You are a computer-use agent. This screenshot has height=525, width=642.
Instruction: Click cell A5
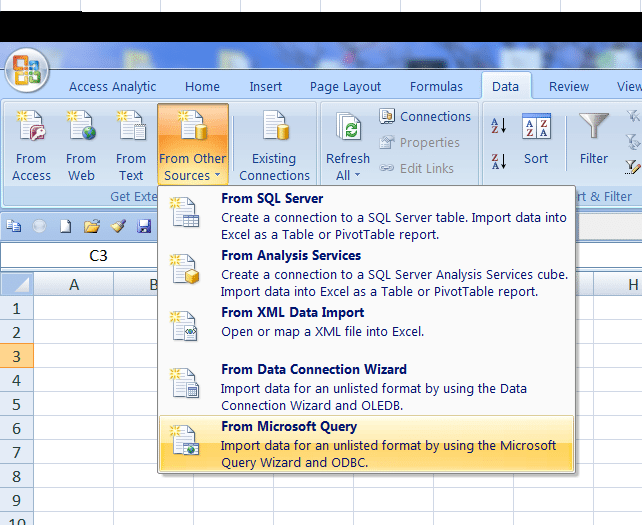point(74,404)
